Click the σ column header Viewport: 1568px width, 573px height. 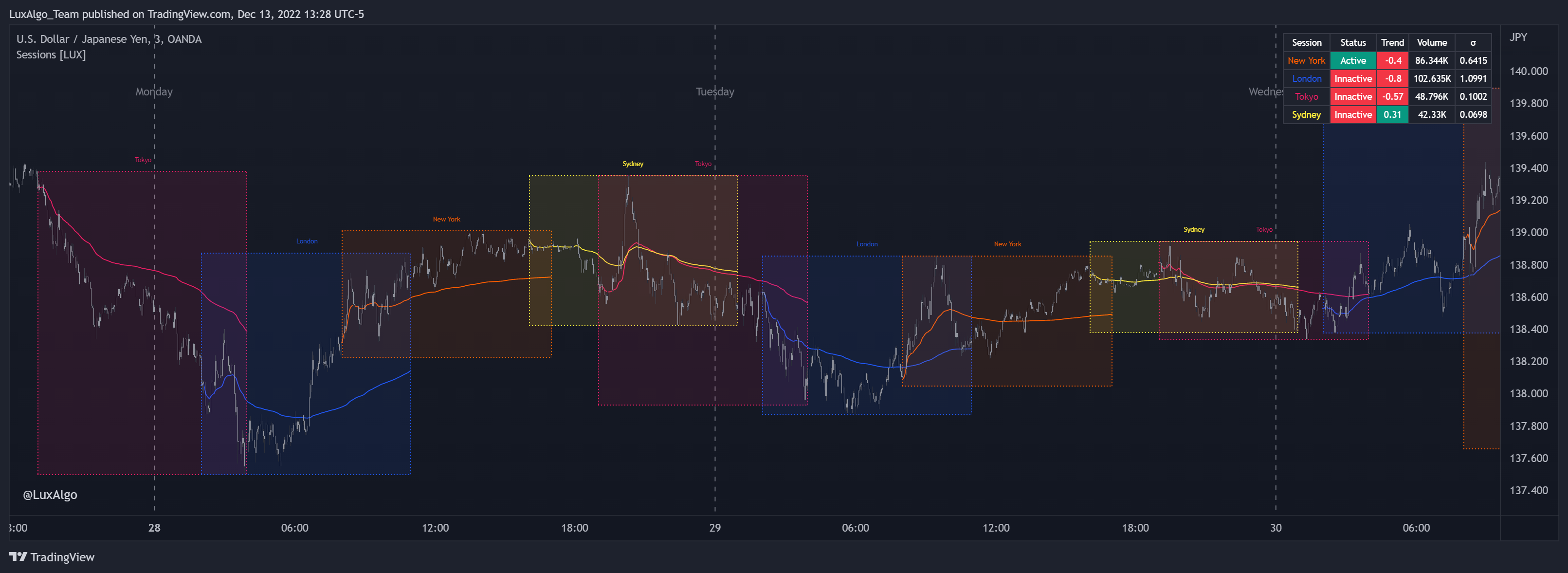tap(1473, 43)
